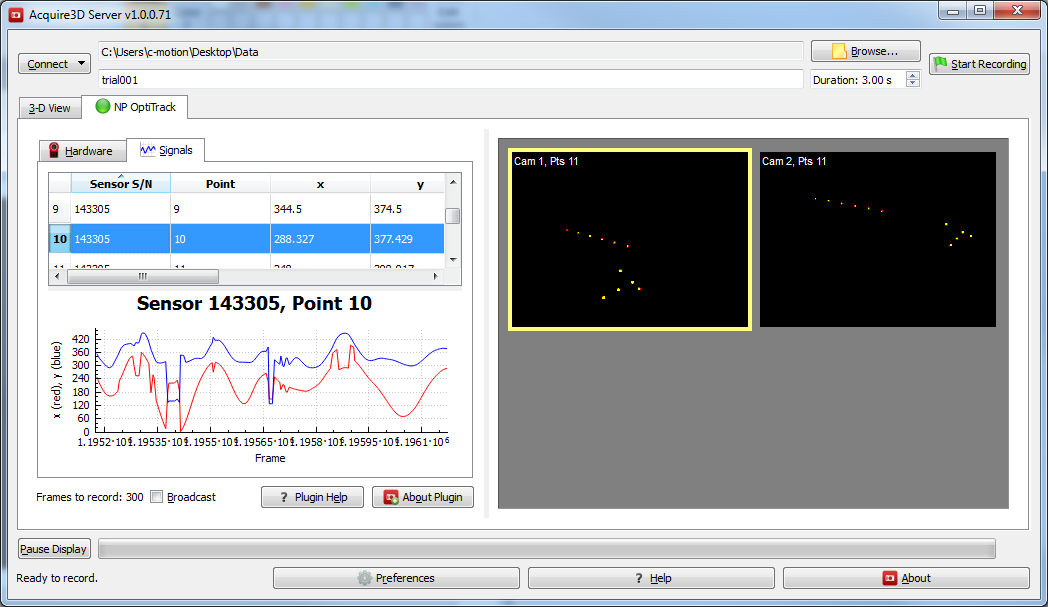1048x607 pixels.
Task: Click the gear icon on Preferences button
Action: click(x=364, y=578)
